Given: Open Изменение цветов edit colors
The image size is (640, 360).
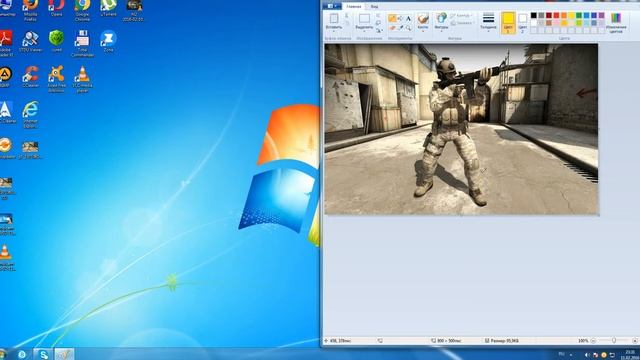Looking at the screenshot, I should click(616, 22).
